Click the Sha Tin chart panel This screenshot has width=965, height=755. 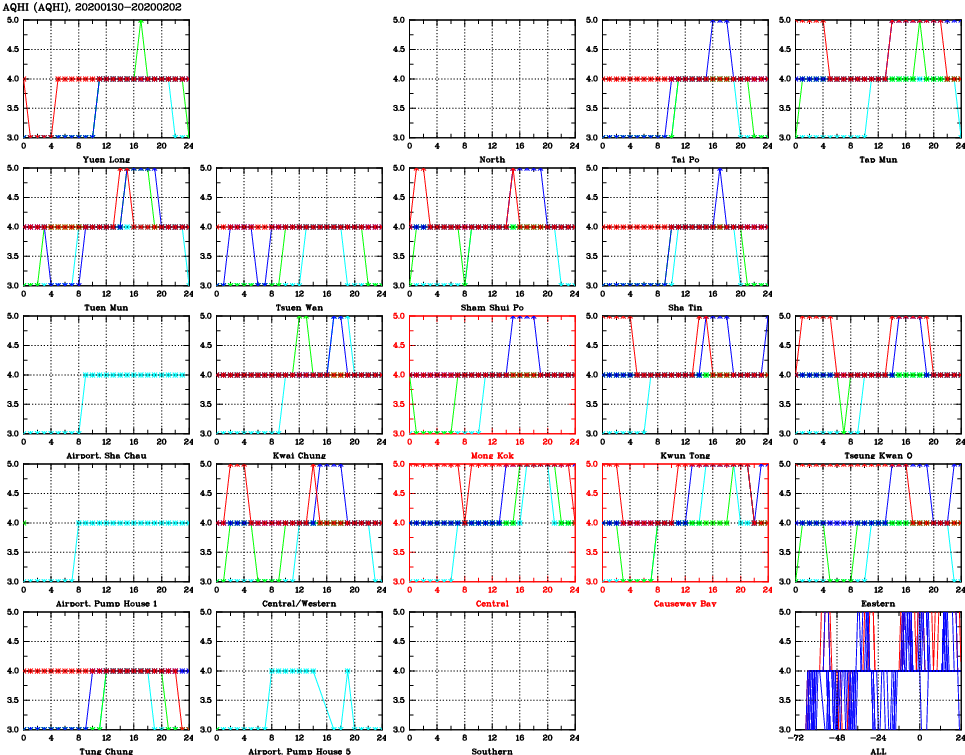point(685,226)
